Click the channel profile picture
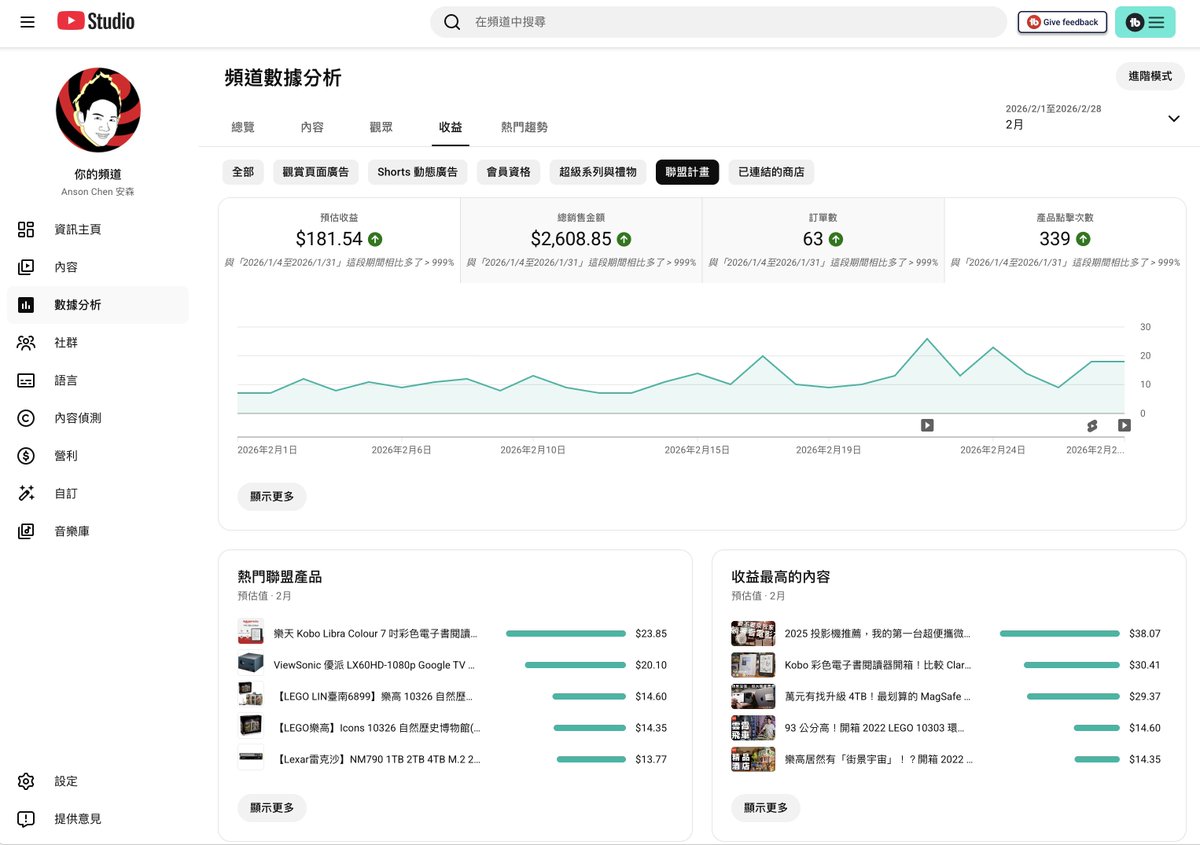This screenshot has height=845, width=1200. [98, 110]
